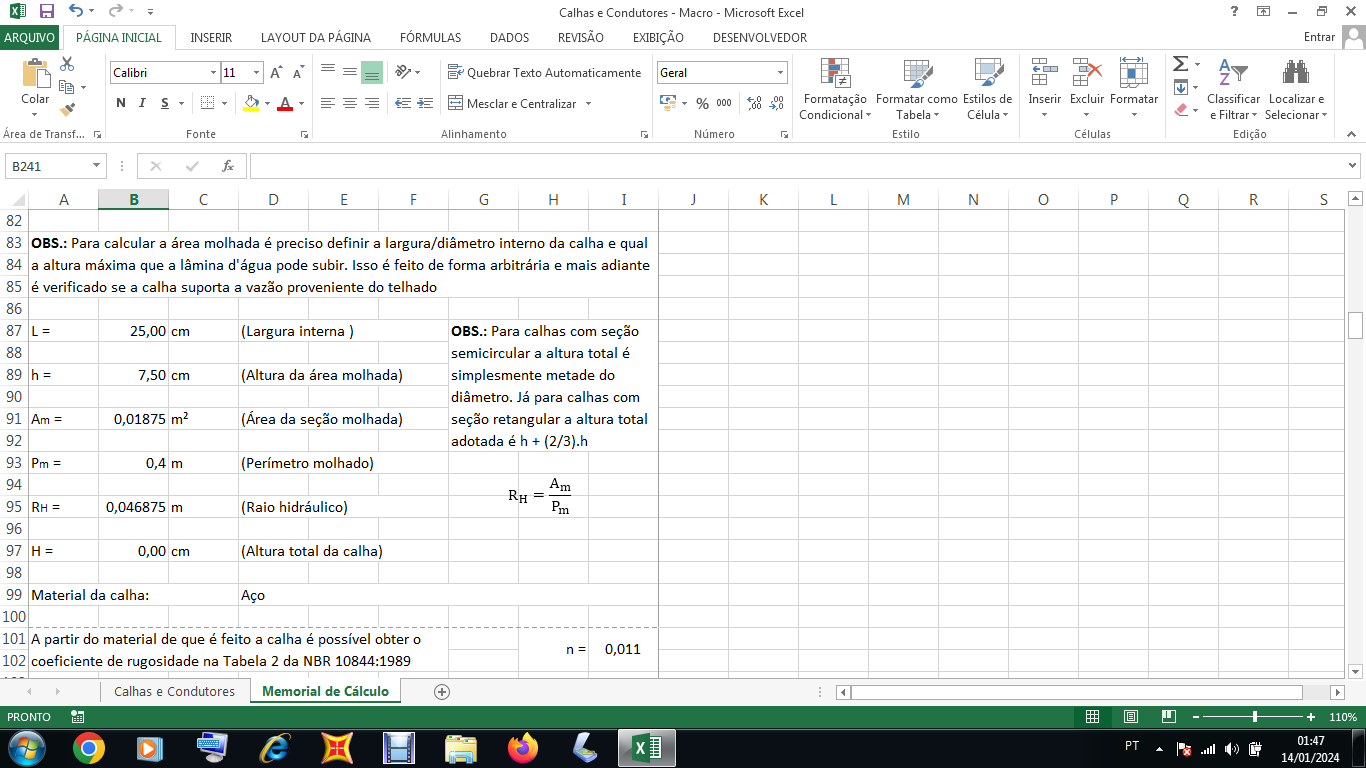Click the Format Painter brush icon
This screenshot has height=768, width=1366.
pos(67,110)
